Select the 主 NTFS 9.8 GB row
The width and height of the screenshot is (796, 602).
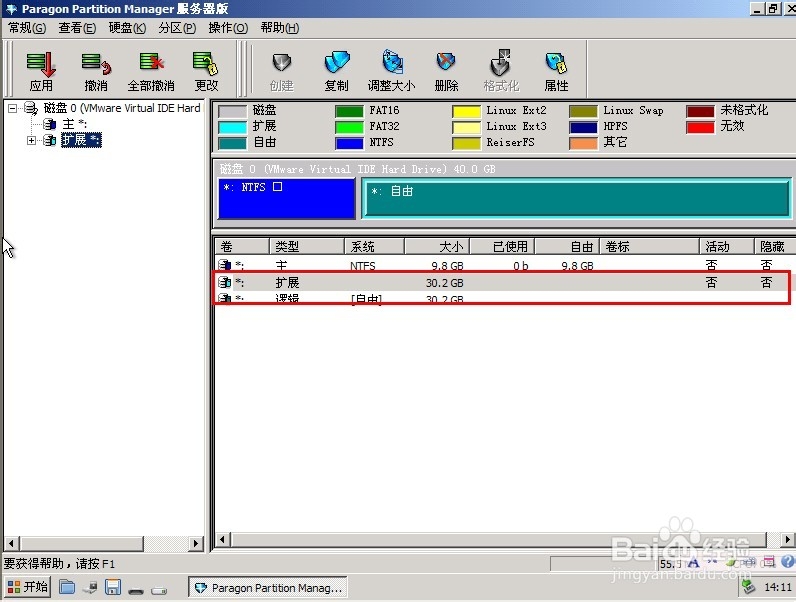503,265
